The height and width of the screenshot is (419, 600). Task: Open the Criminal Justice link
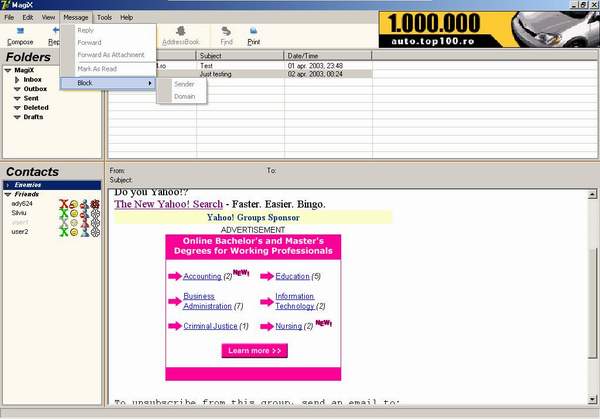pos(210,326)
